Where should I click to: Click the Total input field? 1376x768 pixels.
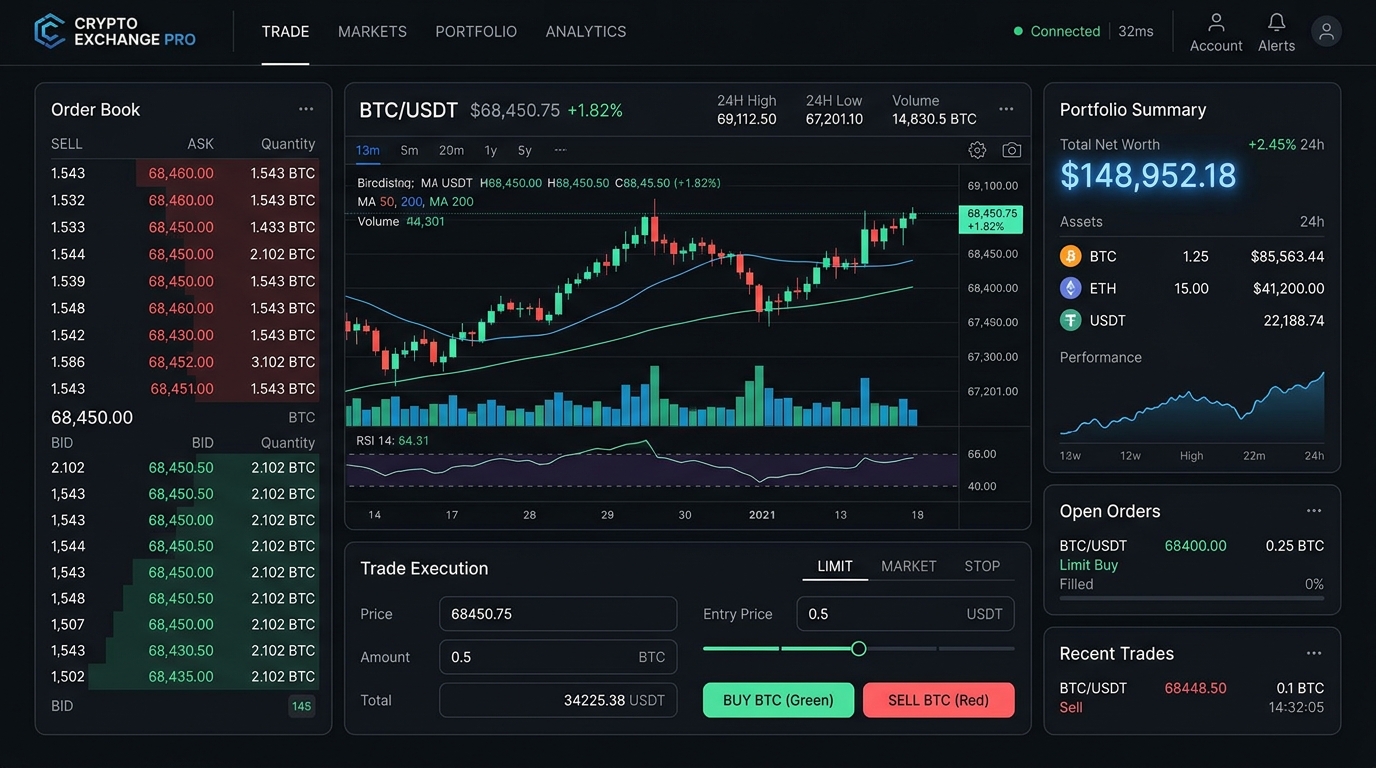(x=558, y=700)
